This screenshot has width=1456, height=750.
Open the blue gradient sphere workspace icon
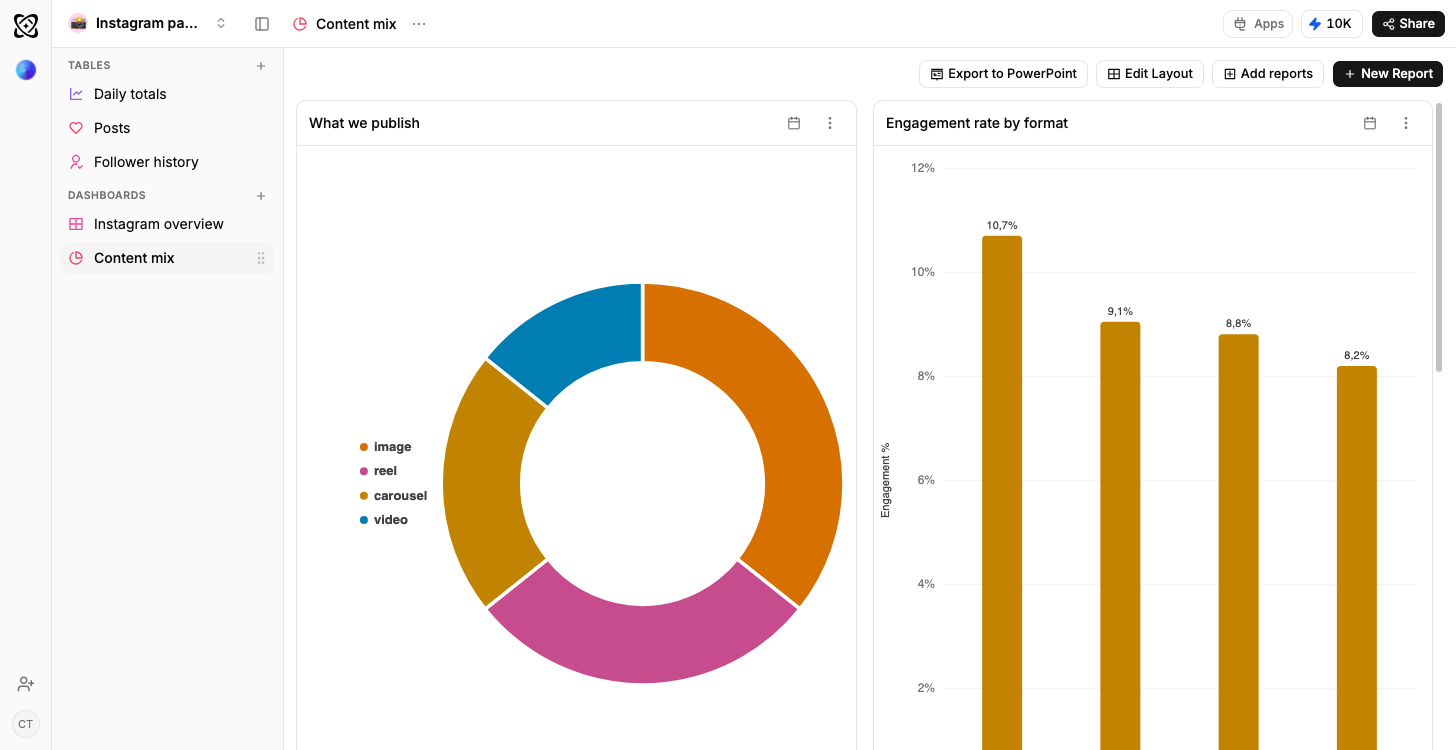pos(26,70)
